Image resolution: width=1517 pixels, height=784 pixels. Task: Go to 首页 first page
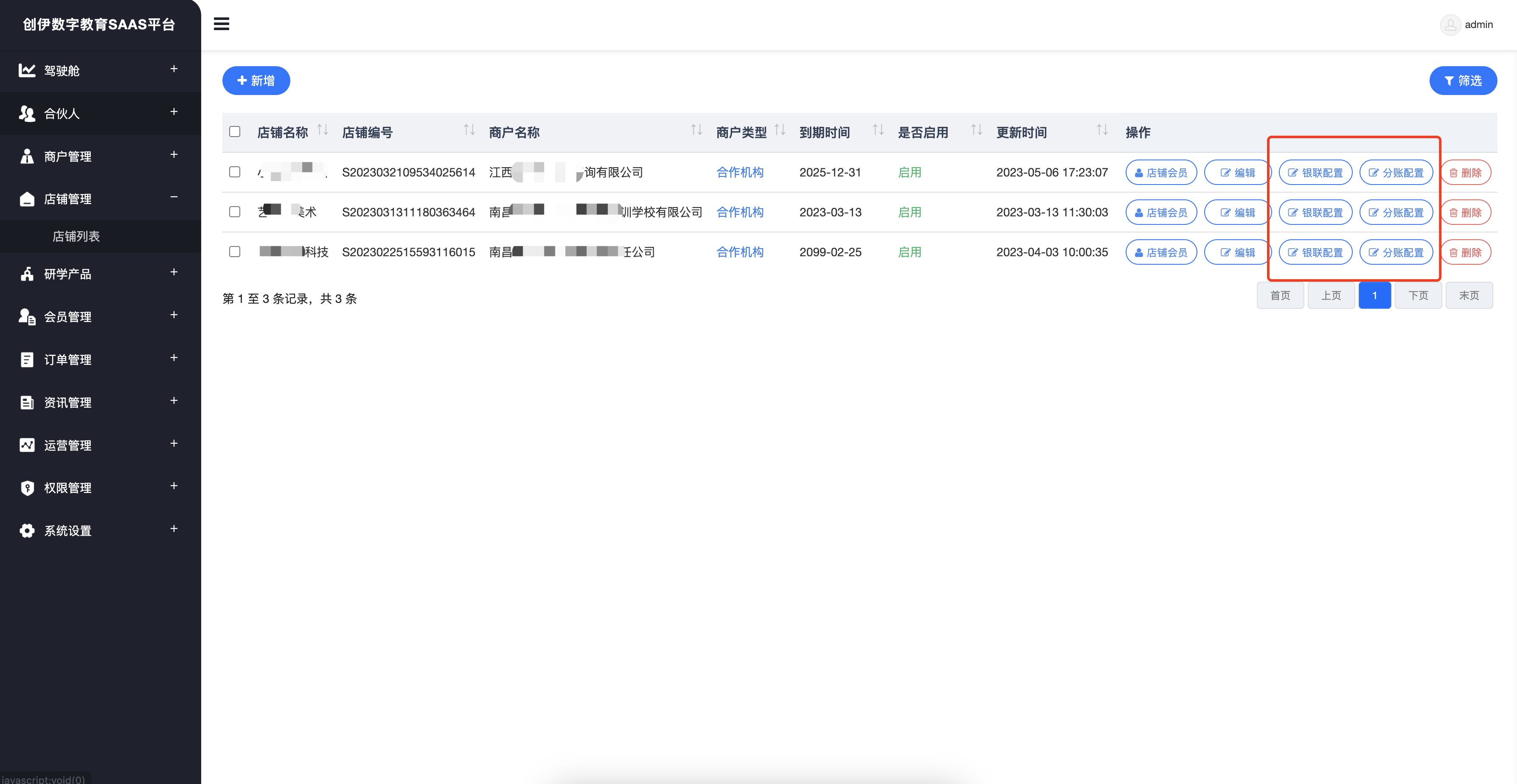pos(1280,295)
